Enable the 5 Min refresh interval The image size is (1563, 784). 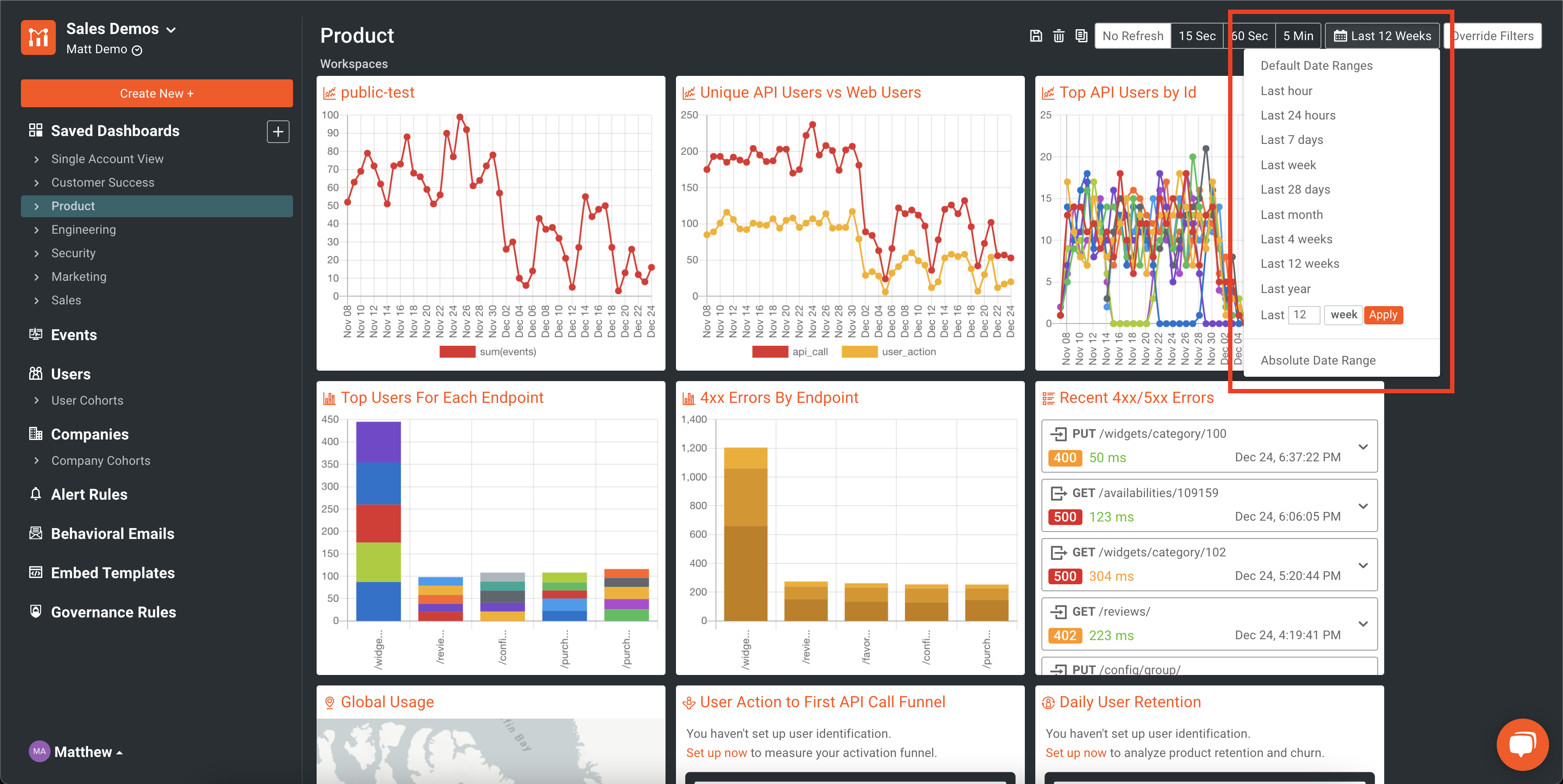[1298, 35]
